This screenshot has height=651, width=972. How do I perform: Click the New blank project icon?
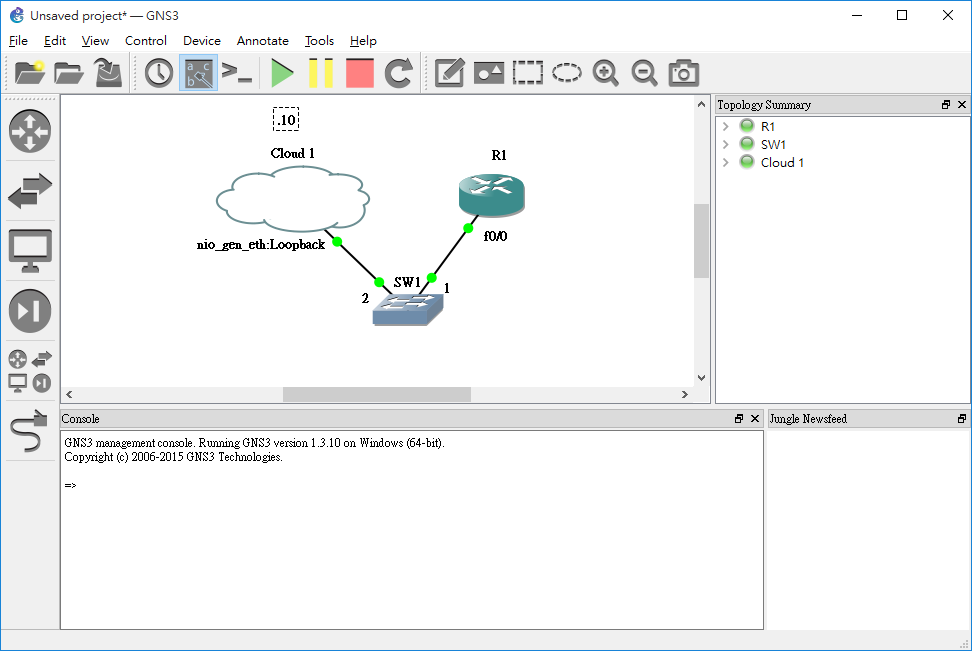pos(30,73)
